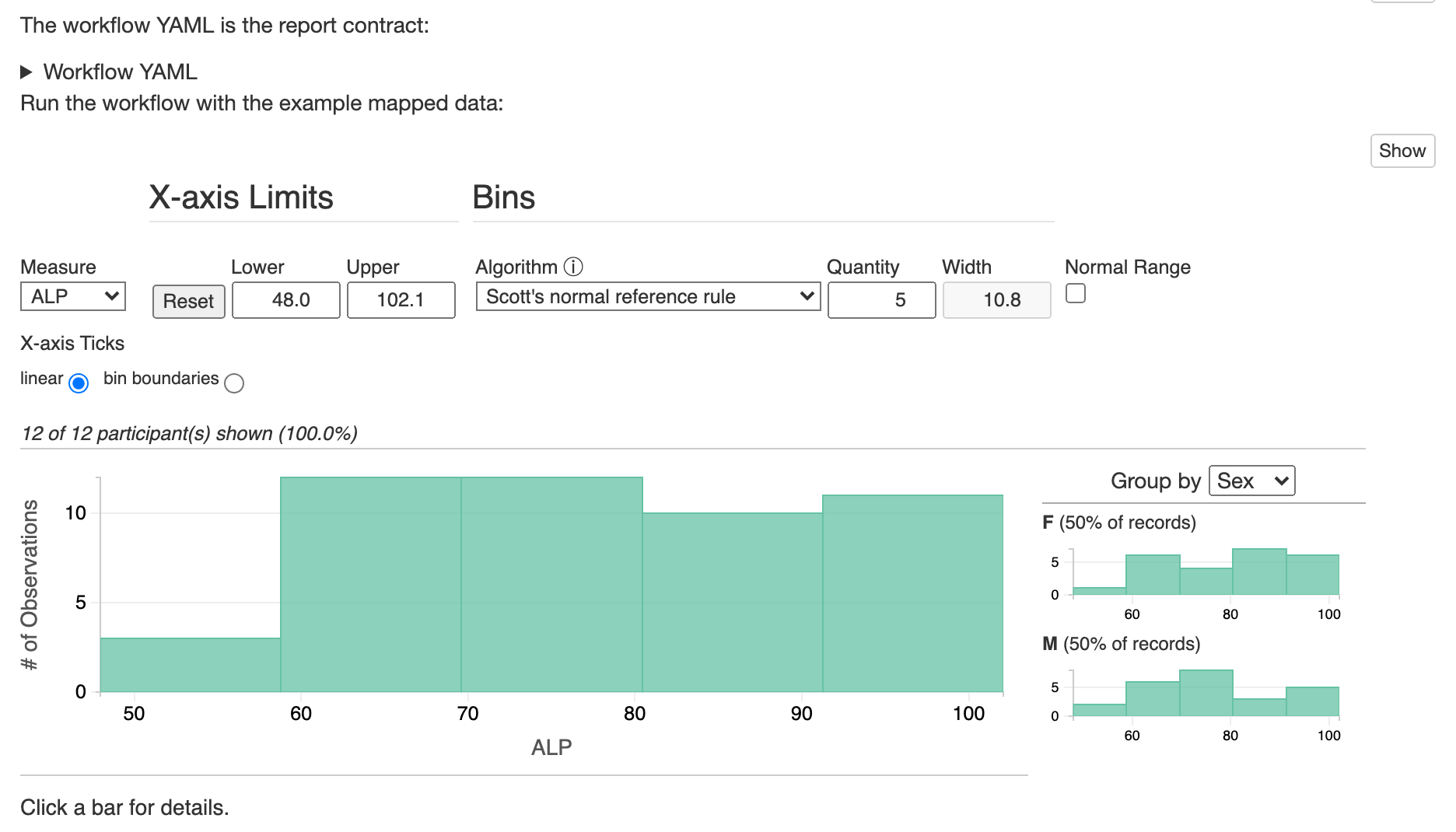Select the linear x-axis ticks radio
1456x832 pixels.
[79, 383]
